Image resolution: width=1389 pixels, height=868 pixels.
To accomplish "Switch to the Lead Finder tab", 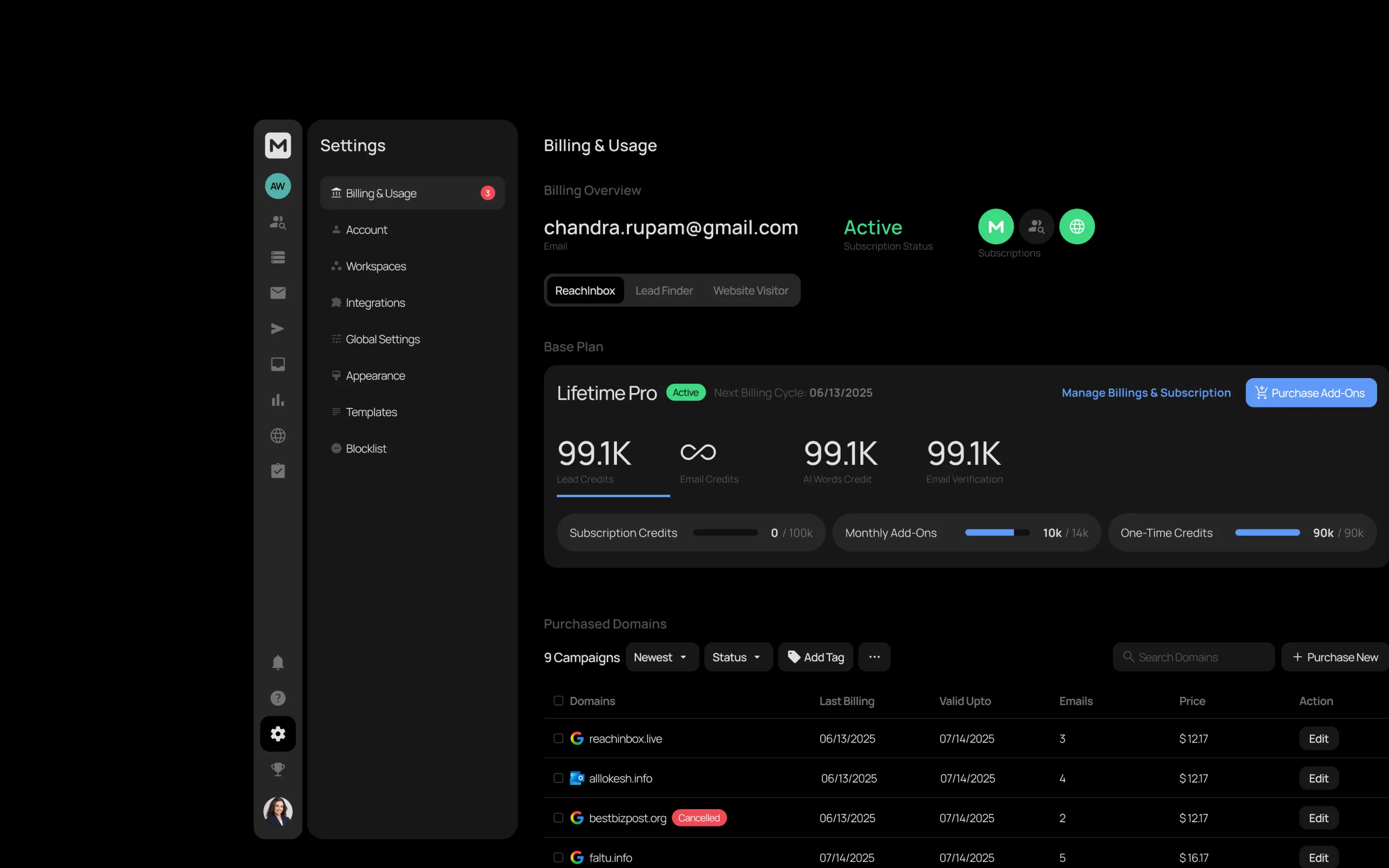I will [664, 290].
